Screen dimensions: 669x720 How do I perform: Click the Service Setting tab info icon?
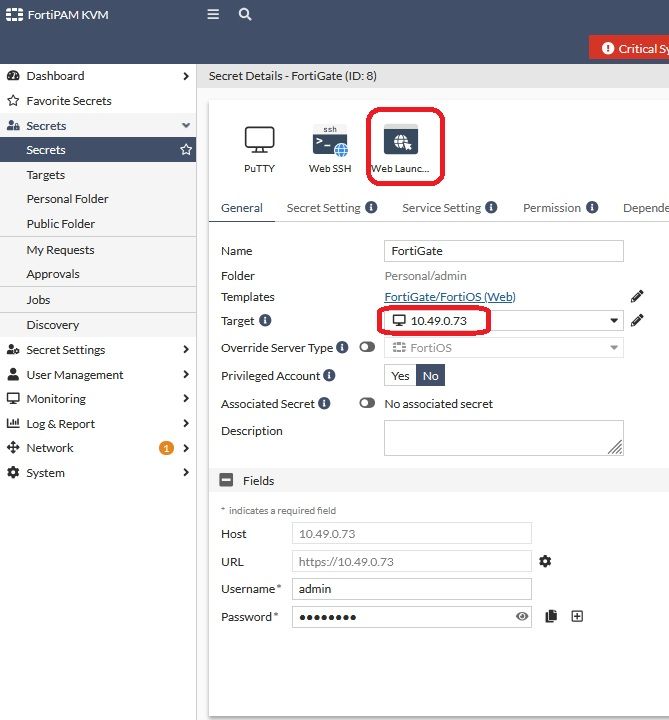point(491,208)
